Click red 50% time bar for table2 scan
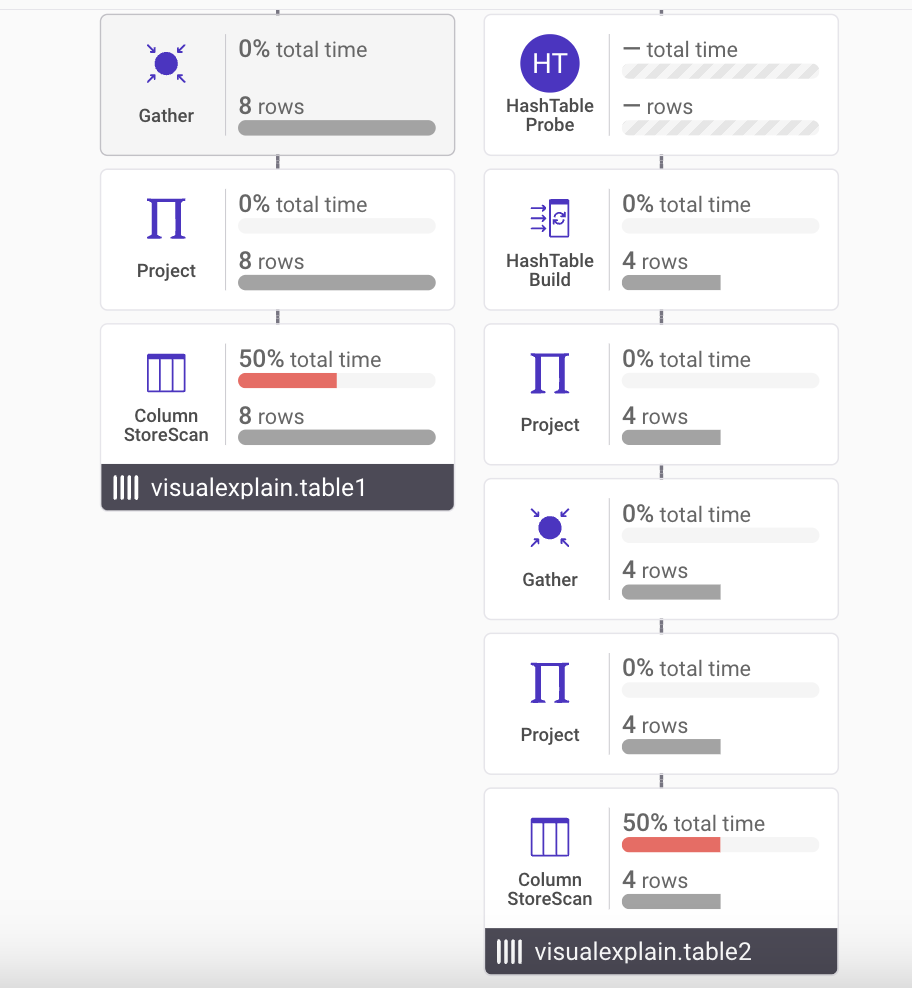912x988 pixels. [x=671, y=844]
